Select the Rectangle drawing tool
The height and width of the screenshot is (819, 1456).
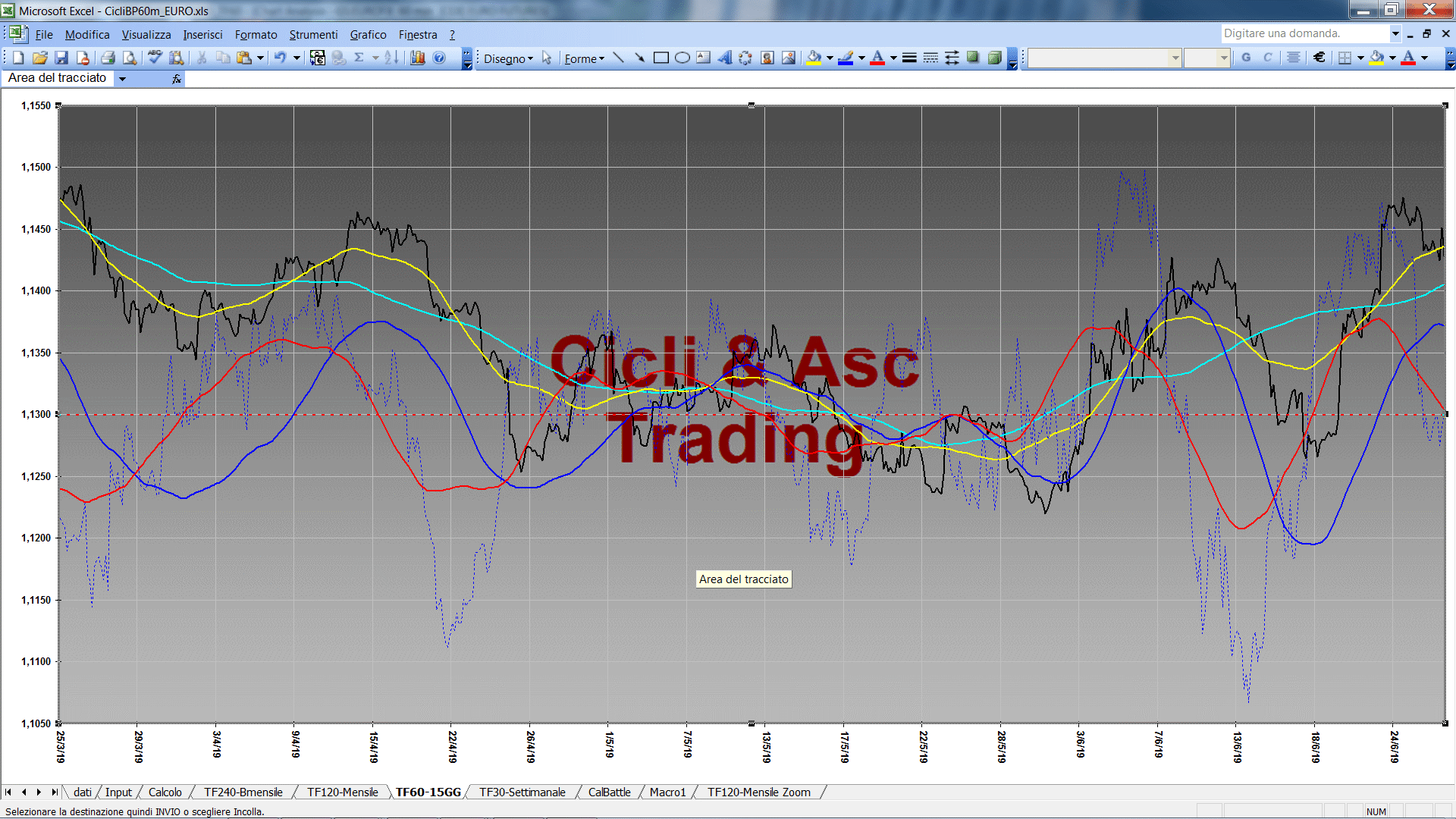(661, 58)
